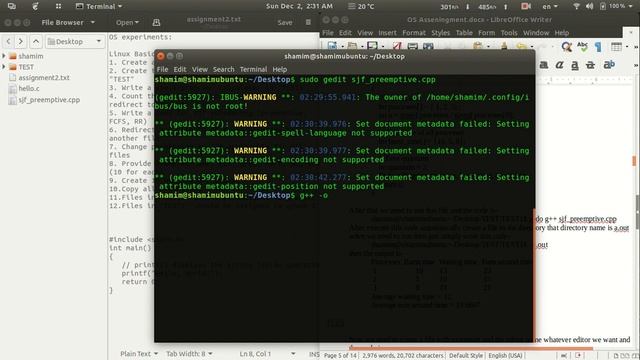640x360 pixels.
Task: Open the terminal Terminal menu
Action: click(253, 69)
